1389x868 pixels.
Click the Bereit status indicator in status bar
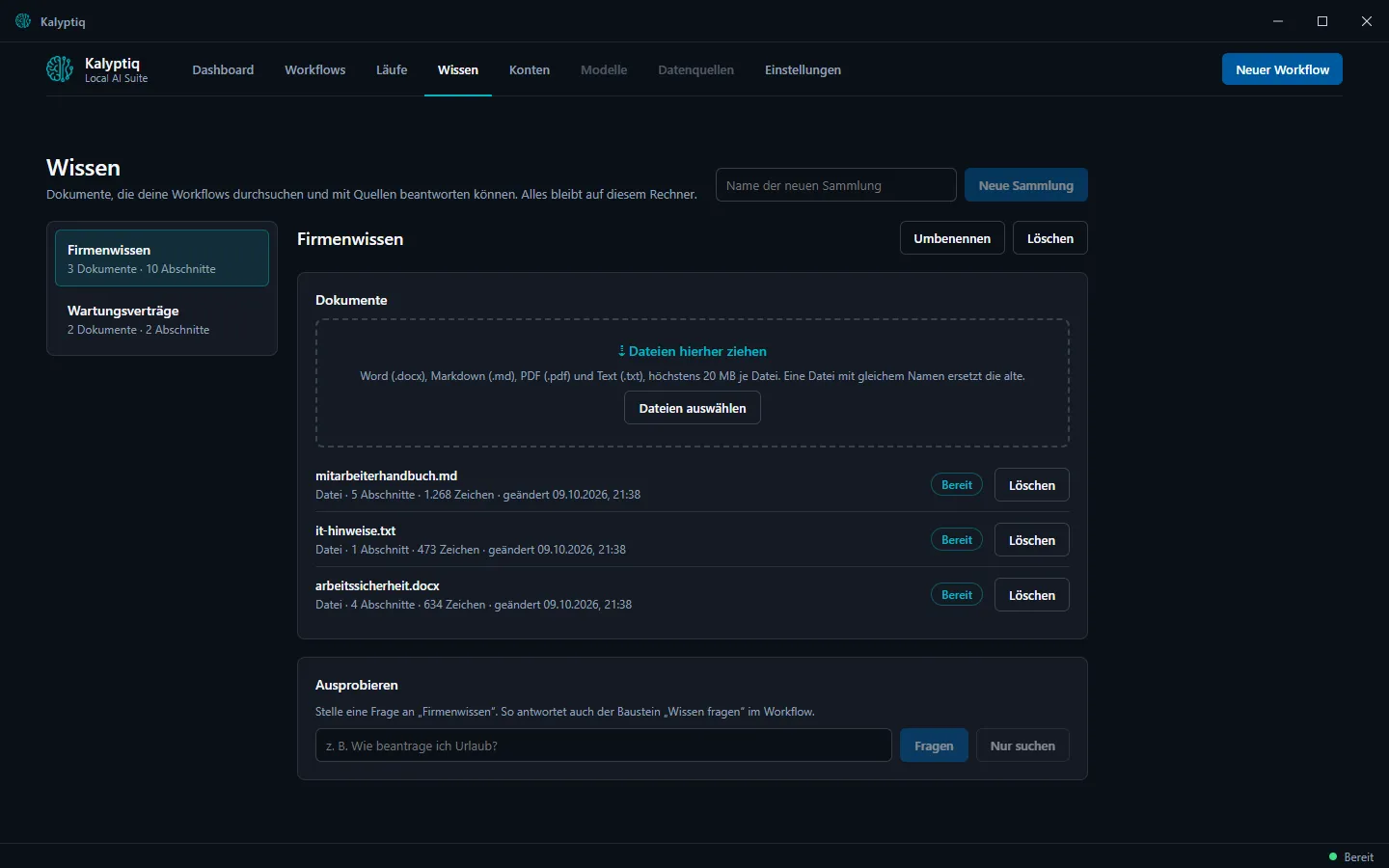tap(1351, 856)
